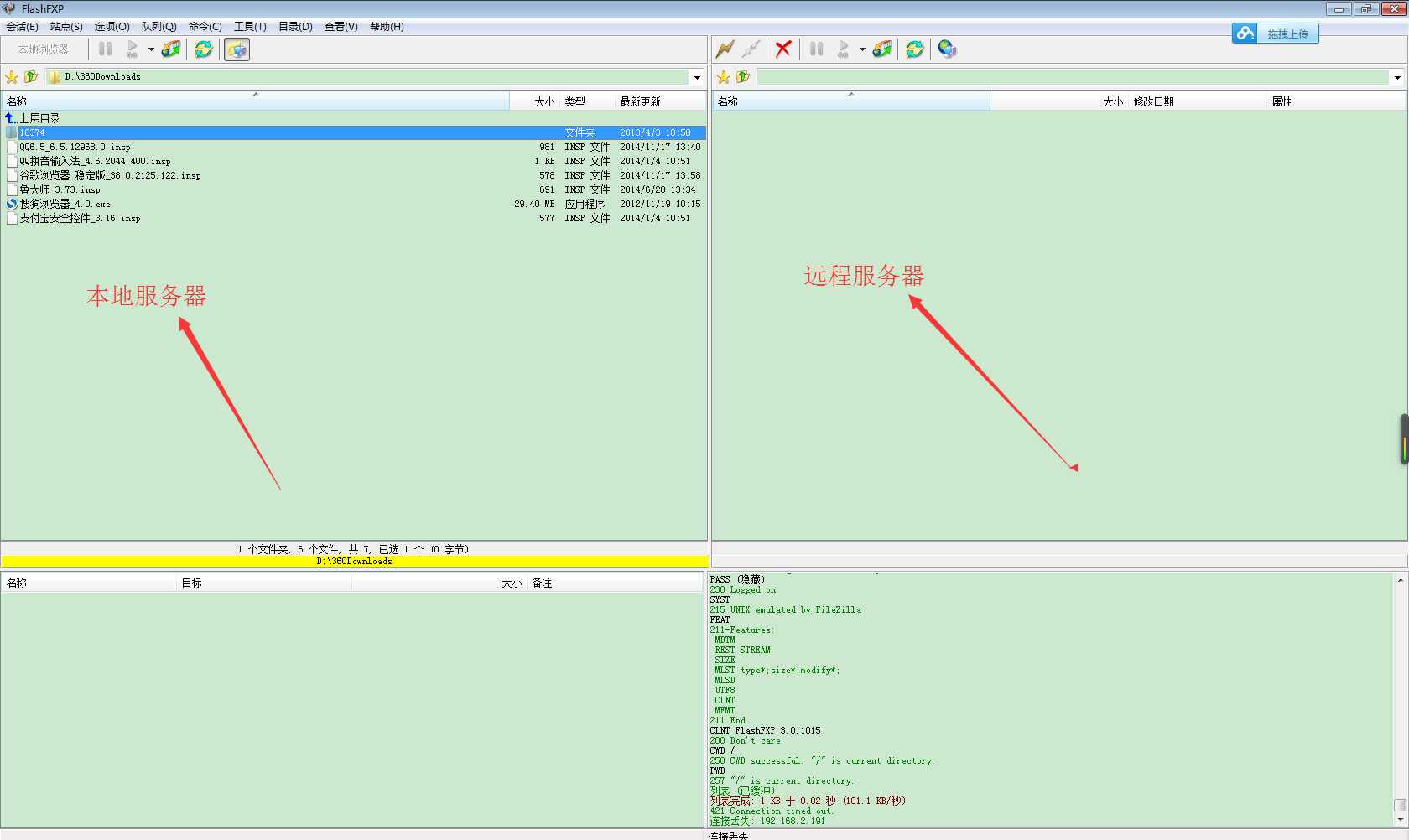The width and height of the screenshot is (1409, 840).
Task: Click the yellow D:\360Downloads status bar
Action: pos(354,561)
